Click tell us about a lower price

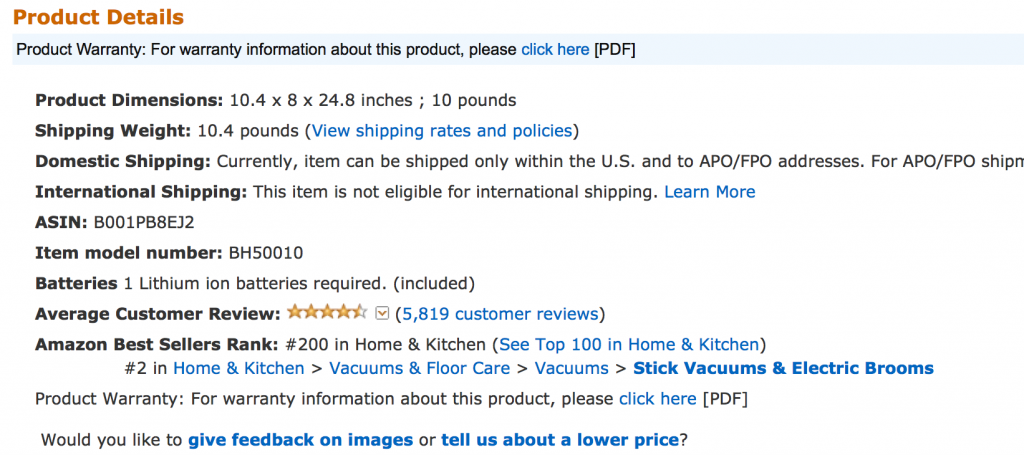pos(560,439)
